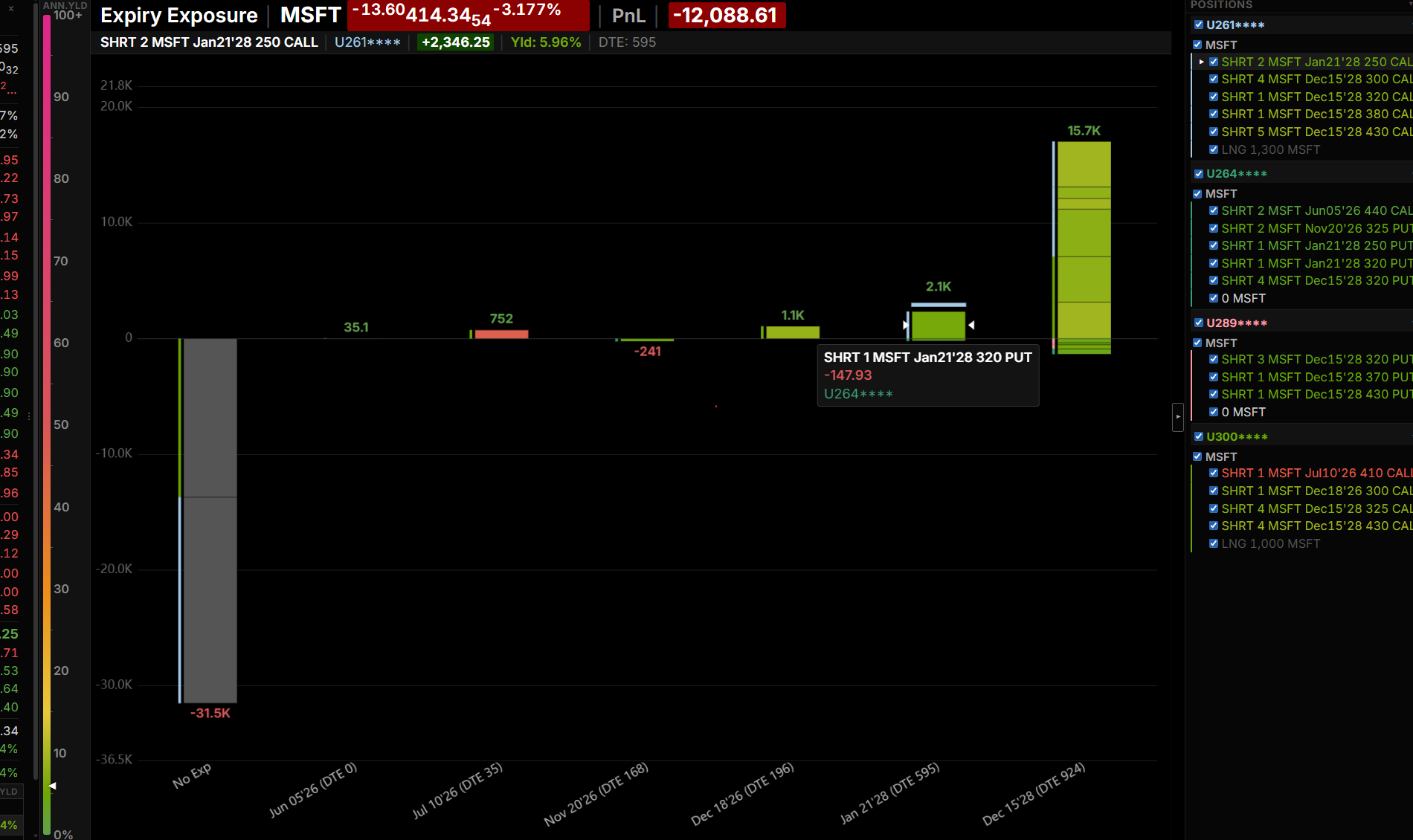Image resolution: width=1413 pixels, height=840 pixels.
Task: Select the Jul 10'26 red bar
Action: 501,335
